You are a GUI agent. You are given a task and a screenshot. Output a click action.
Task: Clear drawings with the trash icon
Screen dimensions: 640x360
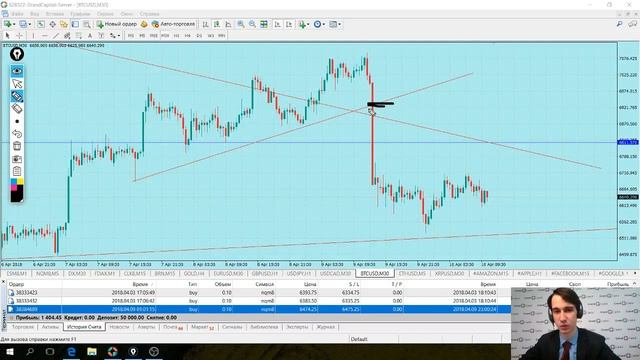coord(17,146)
